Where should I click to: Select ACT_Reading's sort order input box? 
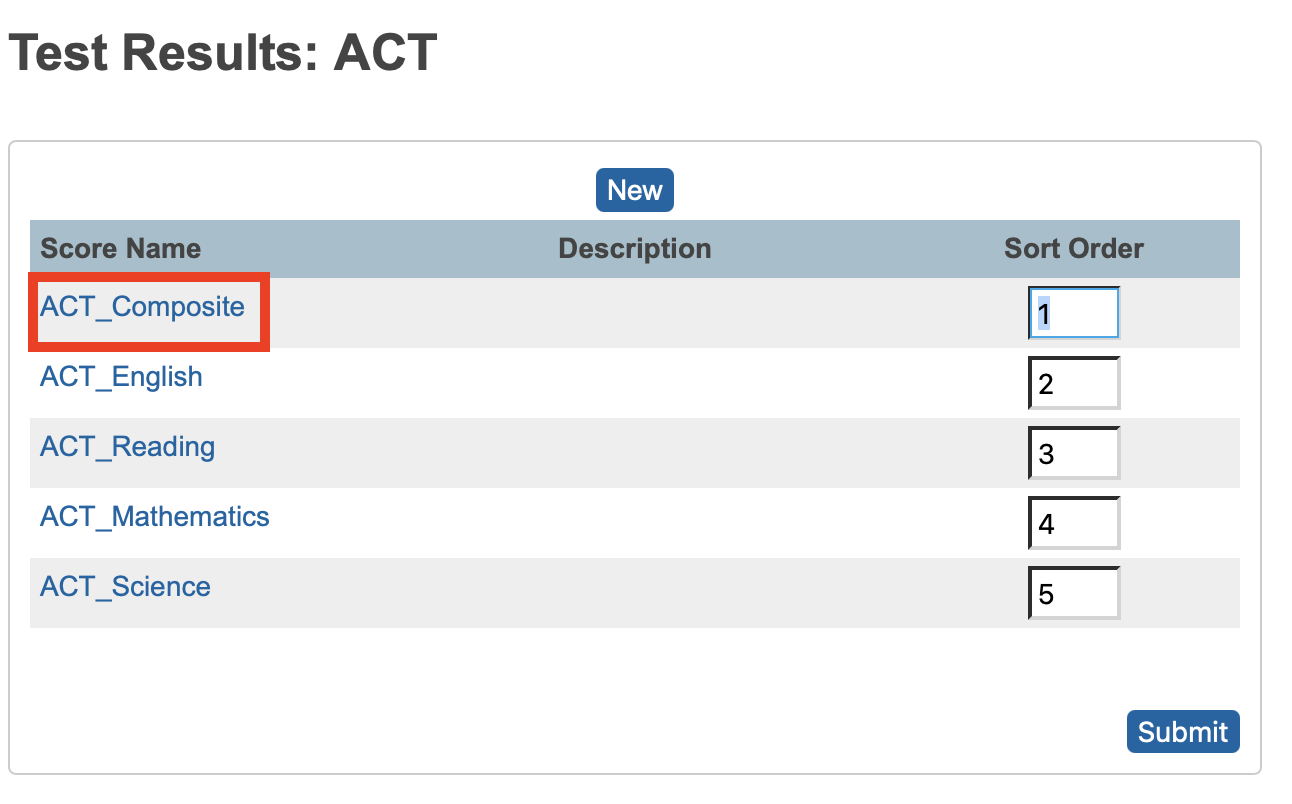[1073, 453]
